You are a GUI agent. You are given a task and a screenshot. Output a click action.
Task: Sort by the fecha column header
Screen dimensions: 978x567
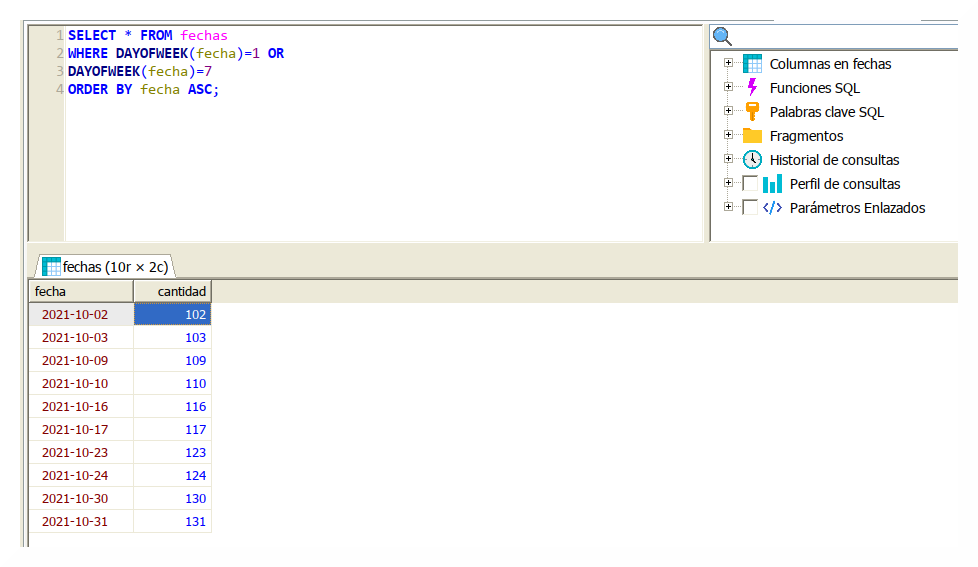[x=80, y=291]
